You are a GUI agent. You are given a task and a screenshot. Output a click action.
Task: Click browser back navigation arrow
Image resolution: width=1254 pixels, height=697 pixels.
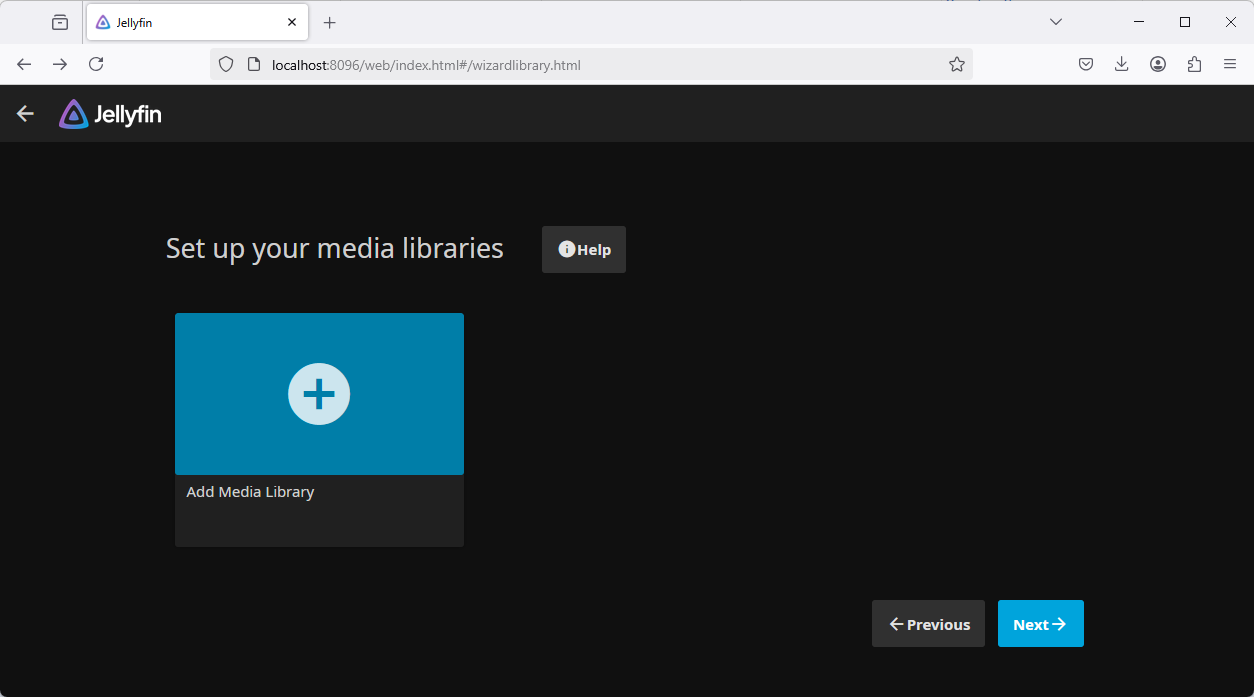tap(24, 65)
